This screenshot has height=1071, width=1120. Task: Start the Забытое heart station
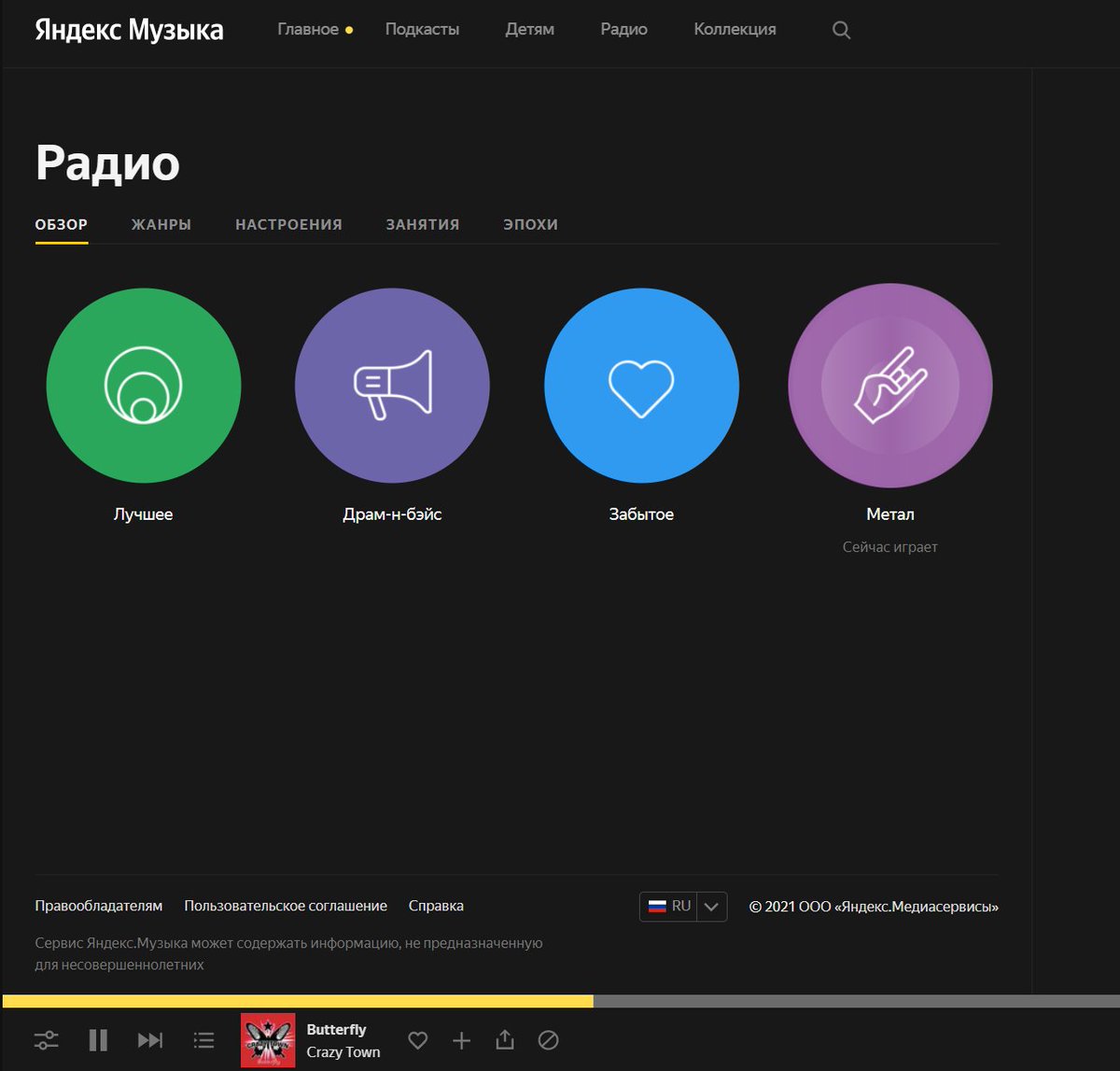[641, 386]
